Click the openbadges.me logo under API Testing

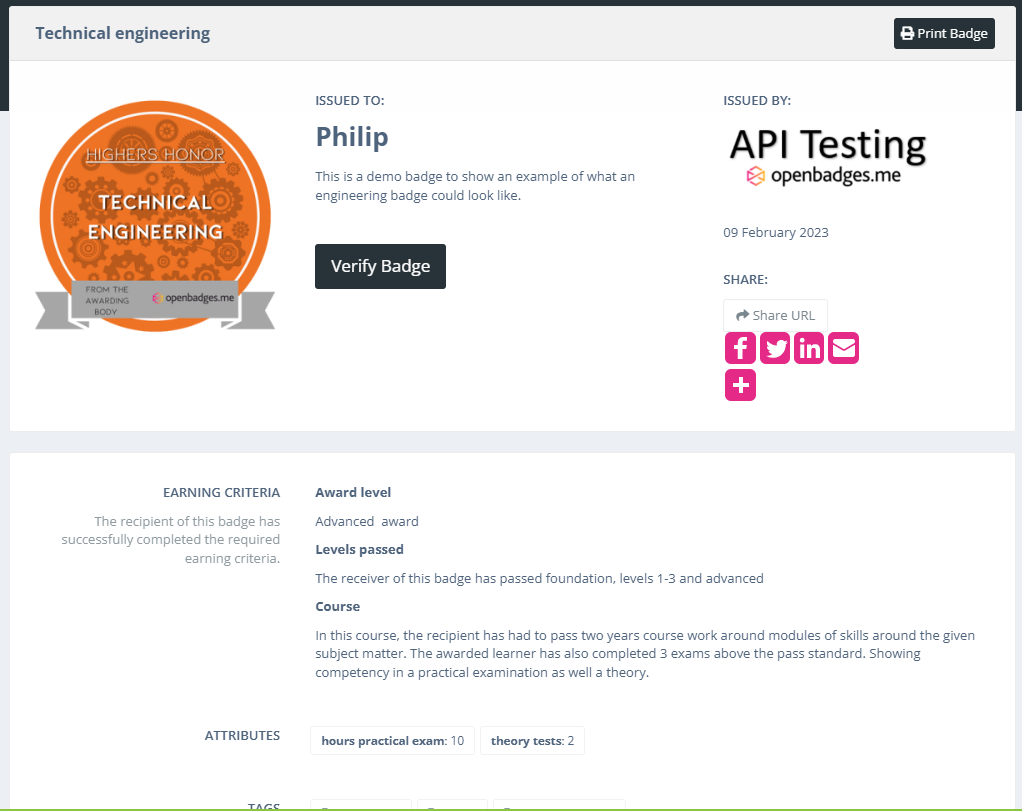click(823, 176)
